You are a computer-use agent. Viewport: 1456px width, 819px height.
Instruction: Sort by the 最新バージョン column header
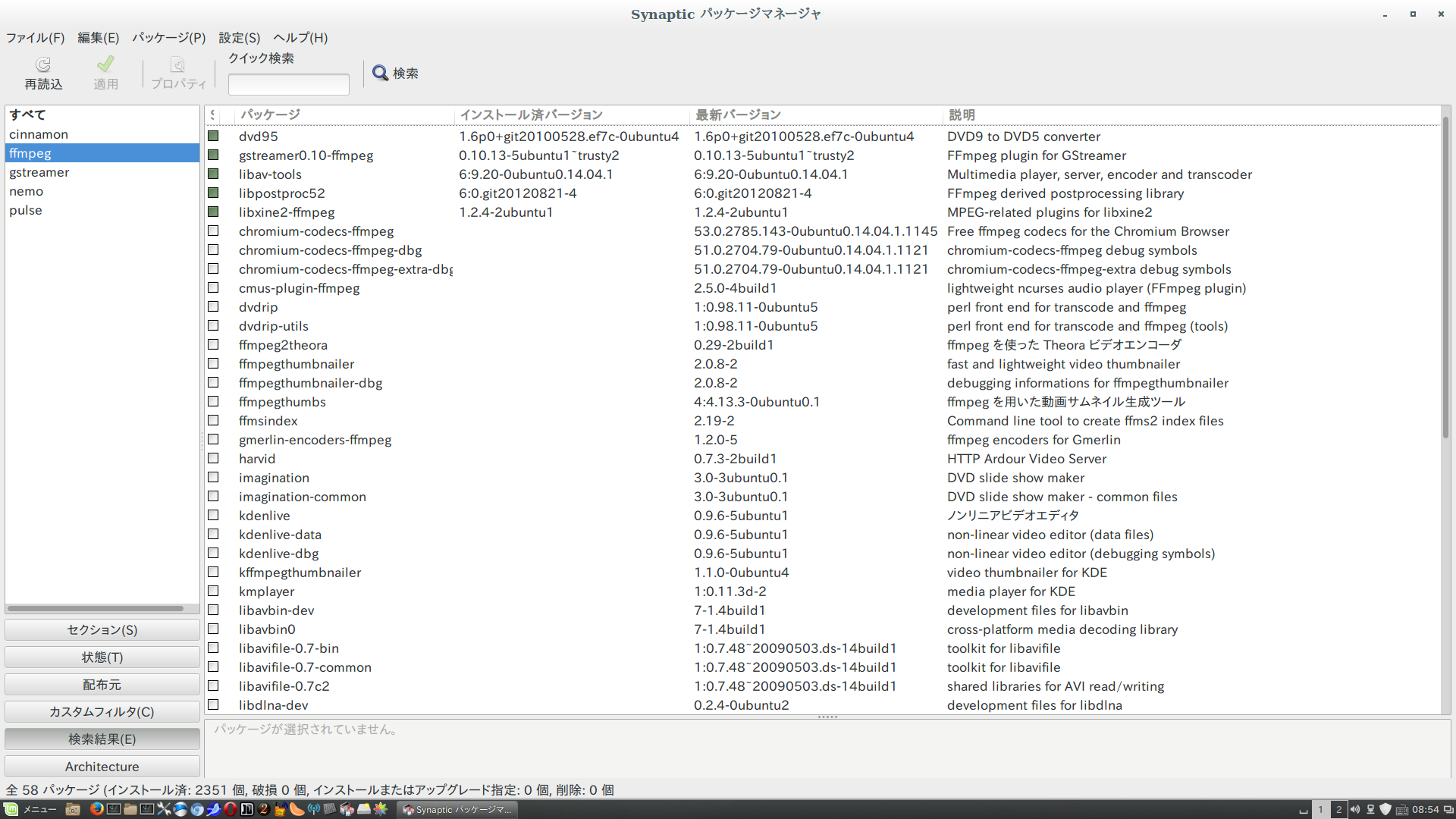816,115
